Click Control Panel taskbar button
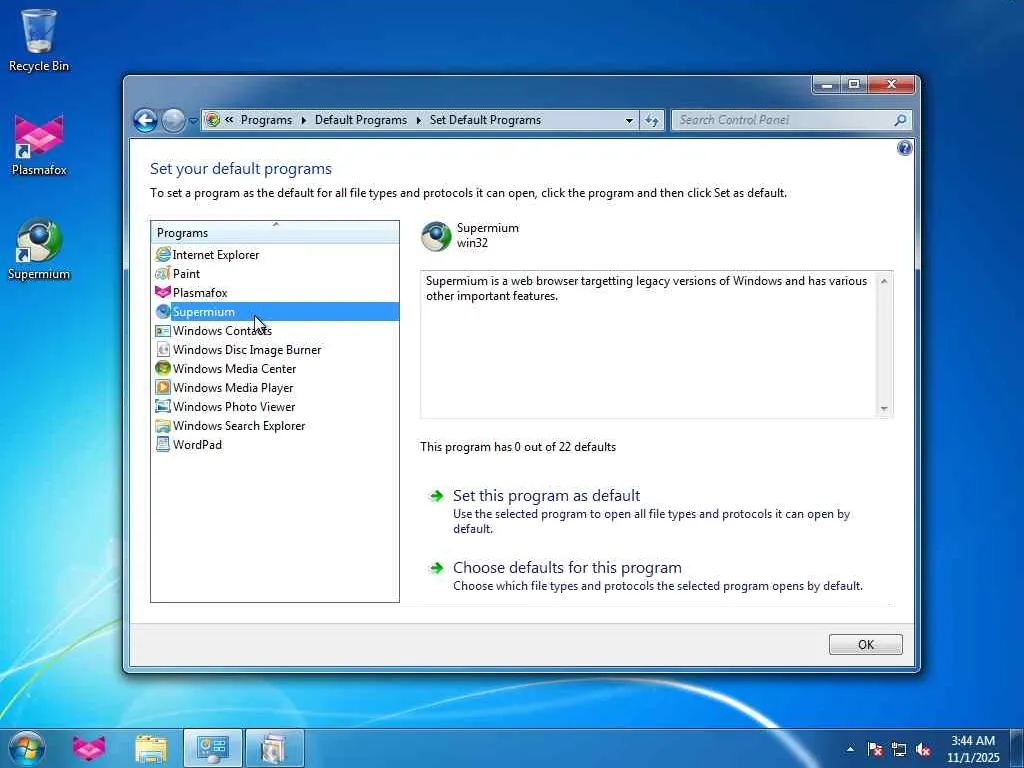The height and width of the screenshot is (768, 1024). (213, 748)
